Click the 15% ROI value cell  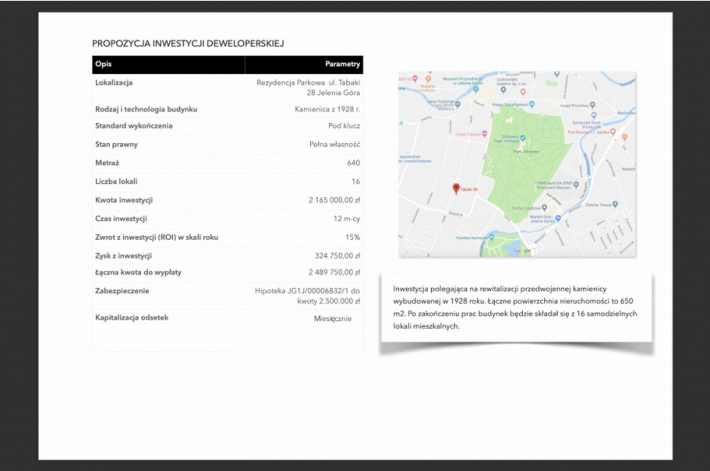coord(352,237)
